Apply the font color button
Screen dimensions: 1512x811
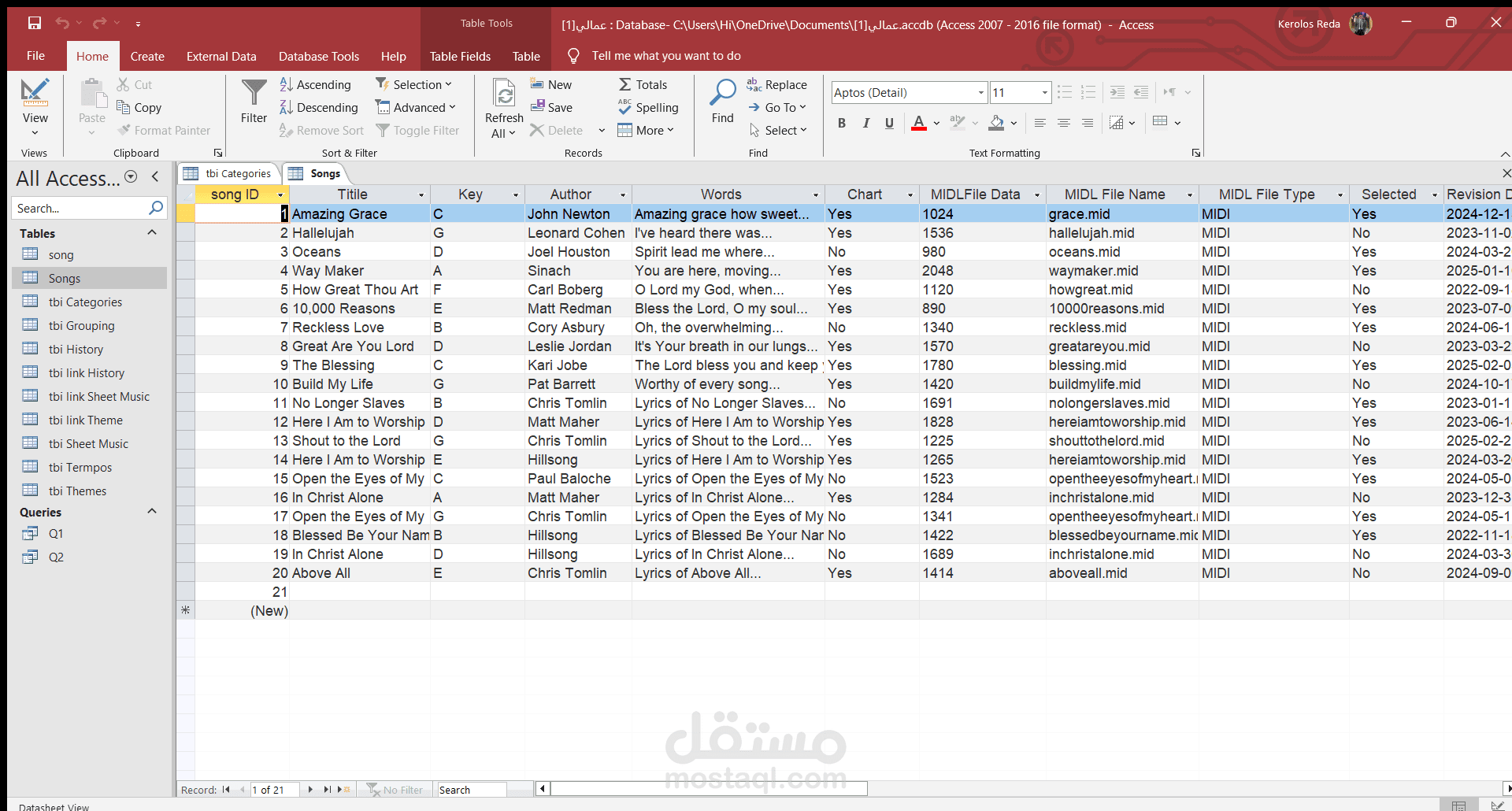pos(918,123)
